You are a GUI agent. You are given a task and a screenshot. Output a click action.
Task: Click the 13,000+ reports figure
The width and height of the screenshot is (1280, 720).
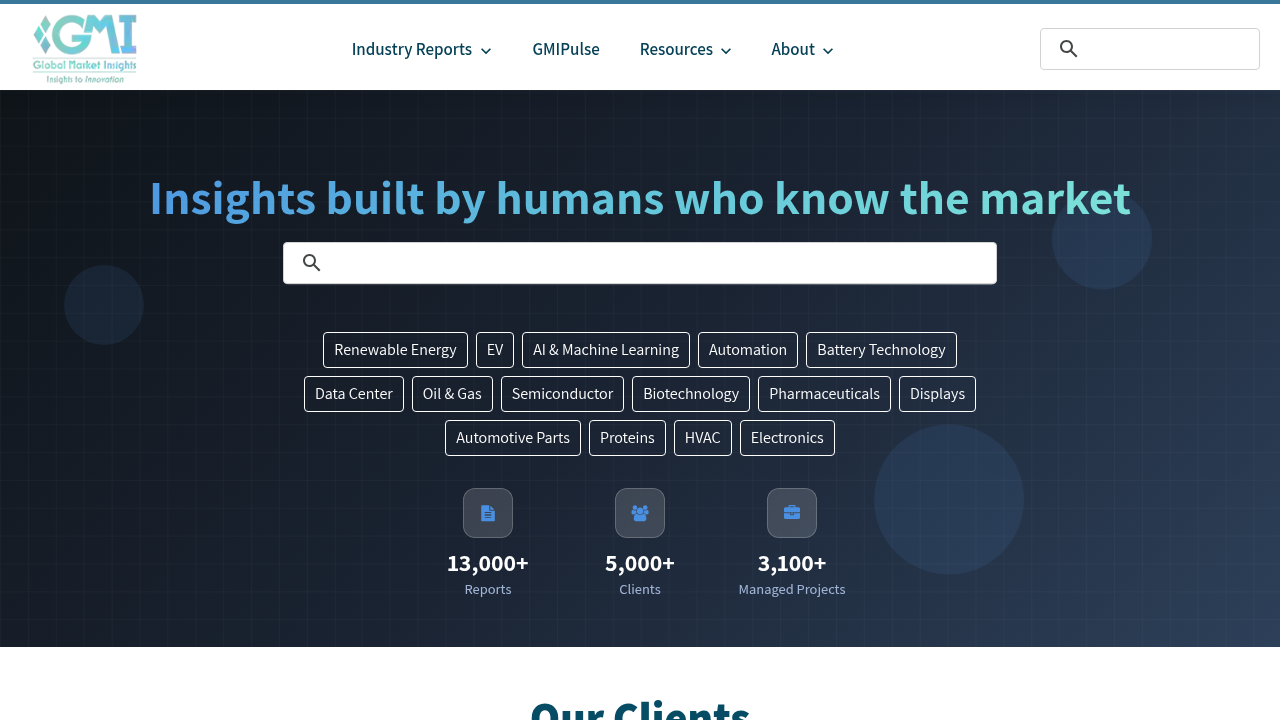pos(488,563)
